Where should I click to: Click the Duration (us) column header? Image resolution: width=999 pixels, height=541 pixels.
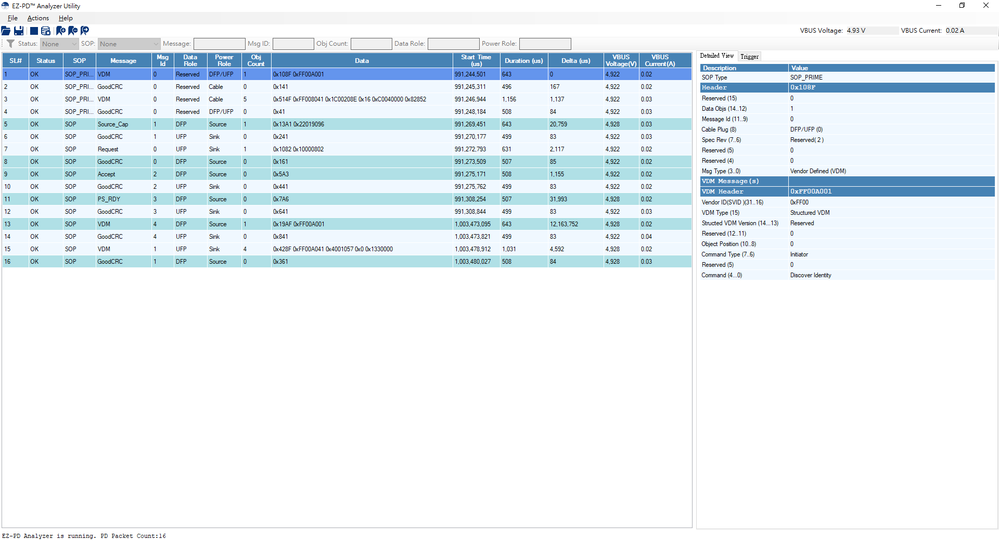click(524, 61)
